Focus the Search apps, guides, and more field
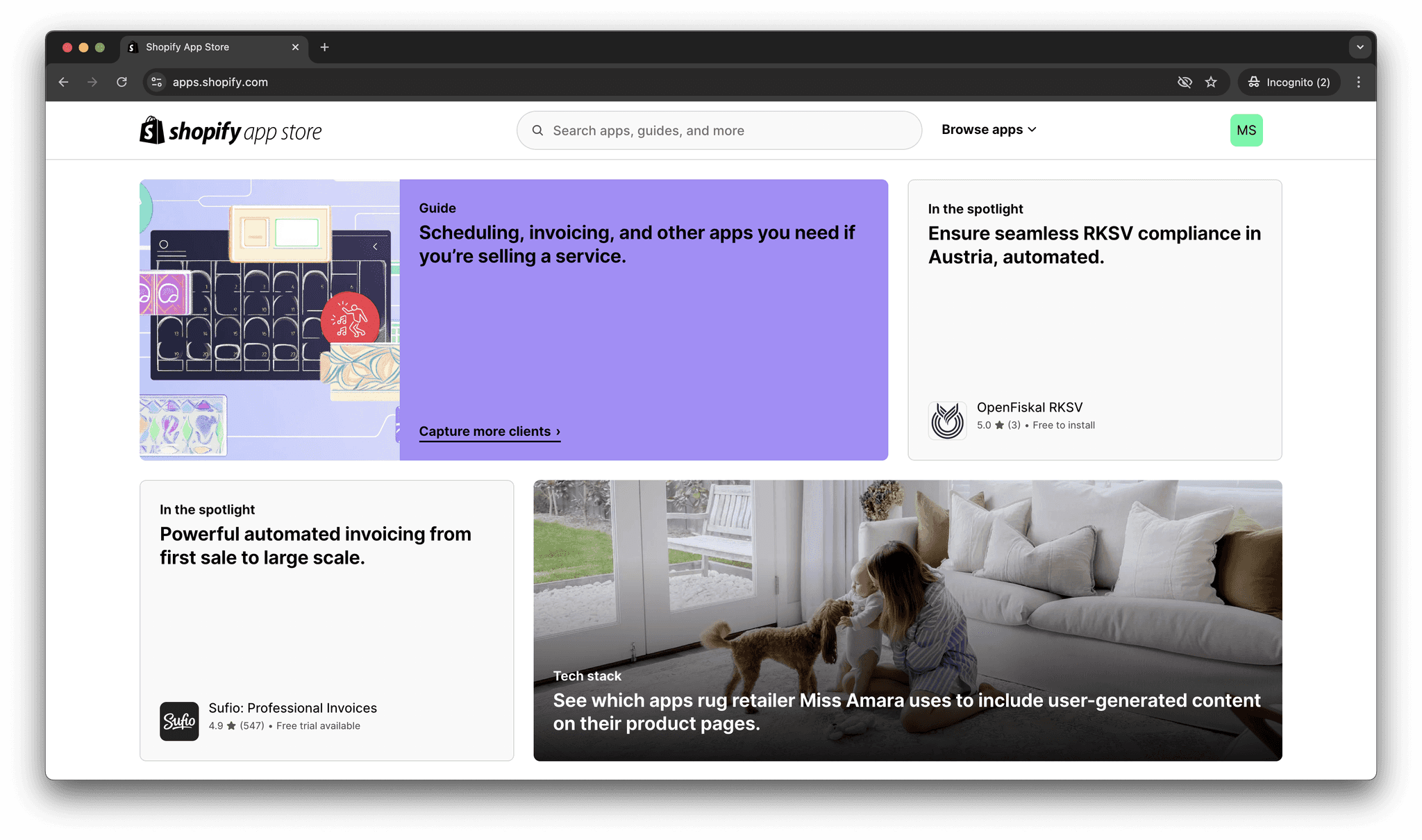Screen dimensions: 1422x840 point(719,131)
